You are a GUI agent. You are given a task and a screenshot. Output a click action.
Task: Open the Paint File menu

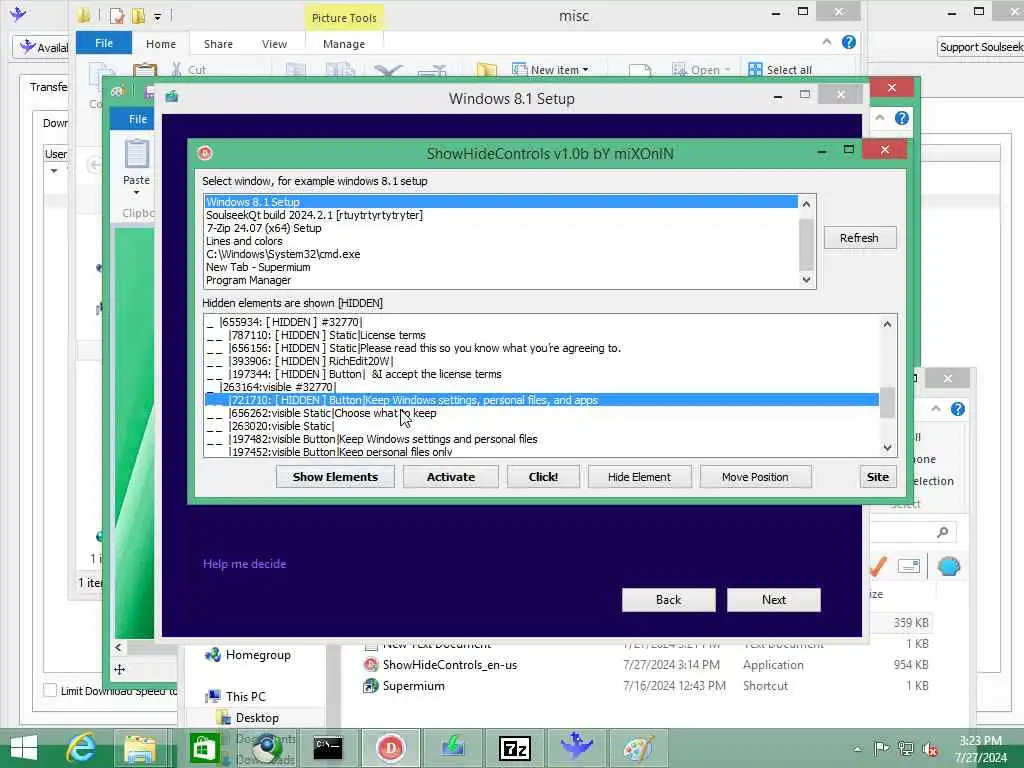[138, 119]
